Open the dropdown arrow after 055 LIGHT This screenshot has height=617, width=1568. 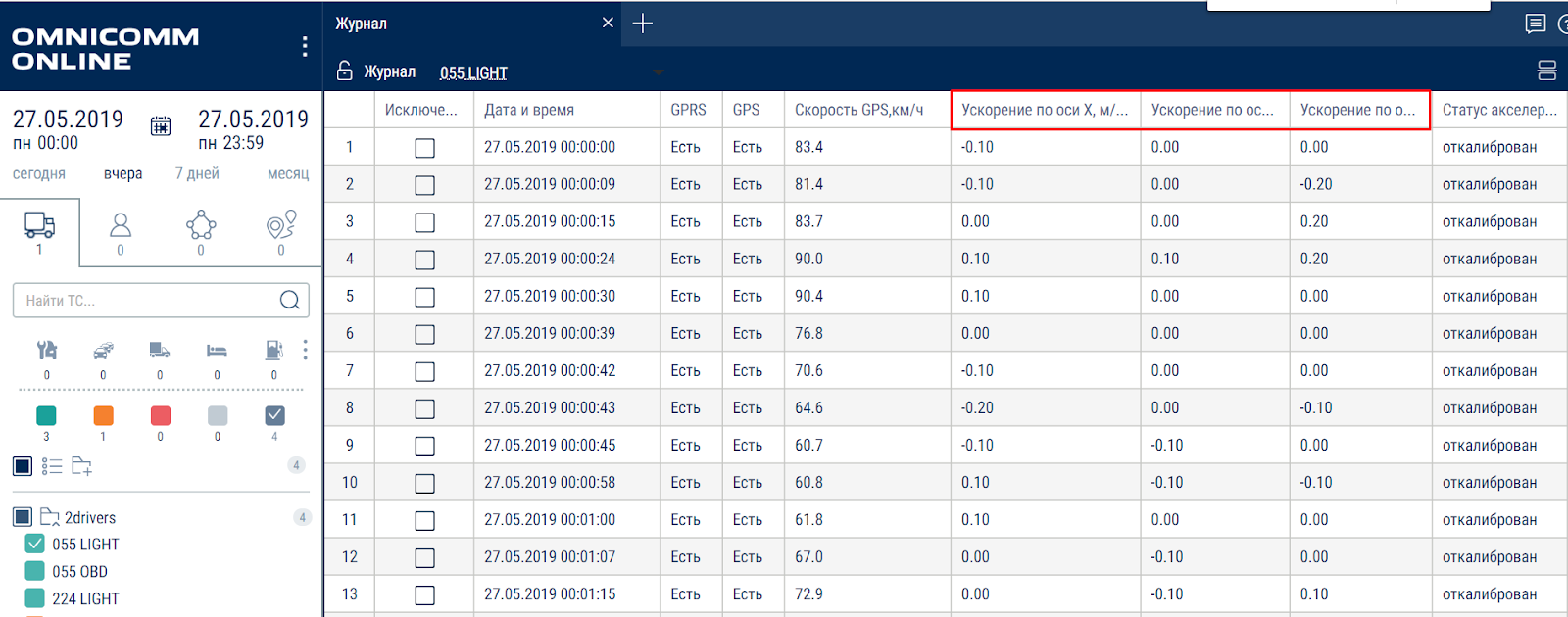click(659, 72)
